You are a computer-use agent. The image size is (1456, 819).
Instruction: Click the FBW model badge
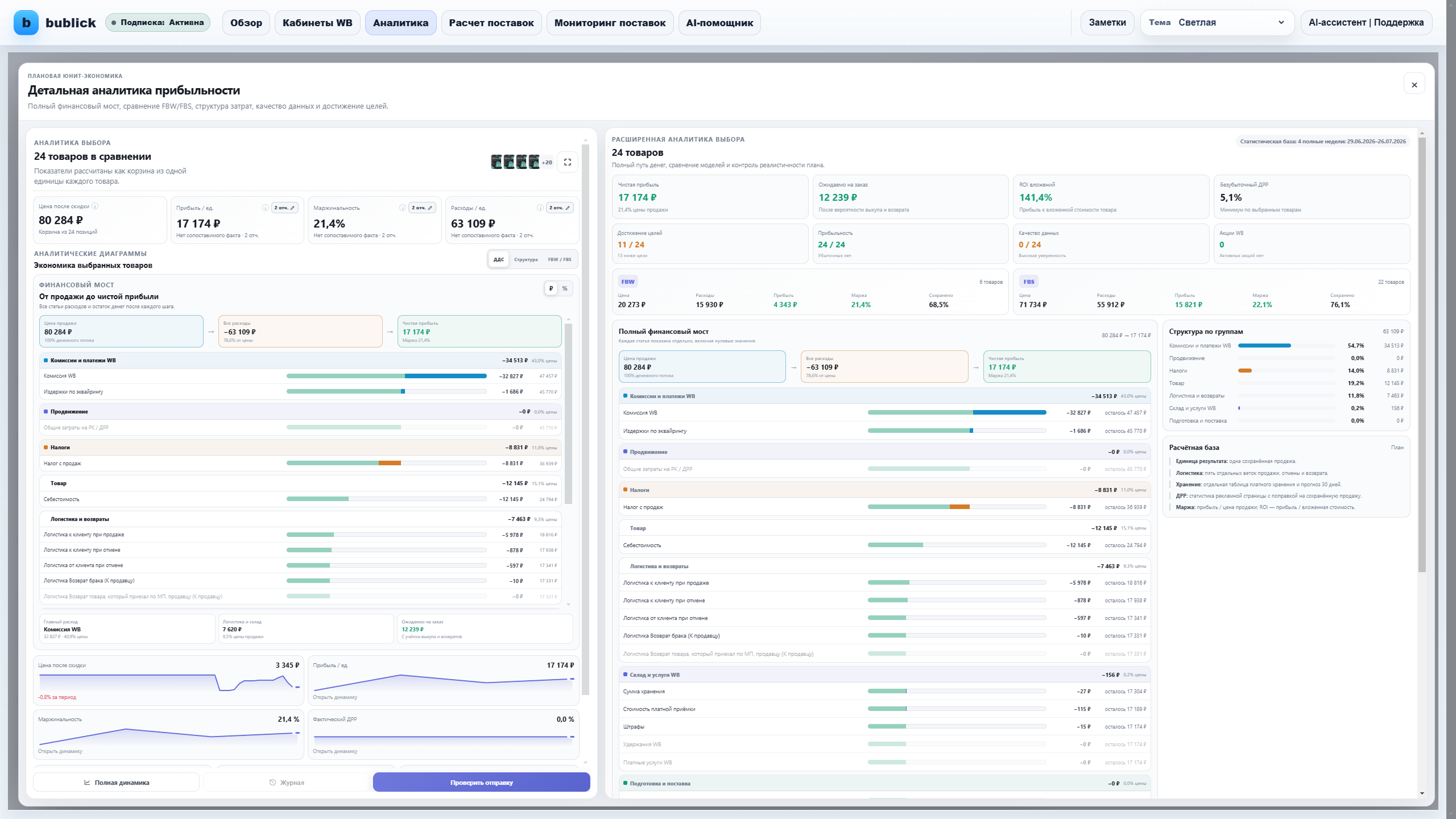click(628, 282)
